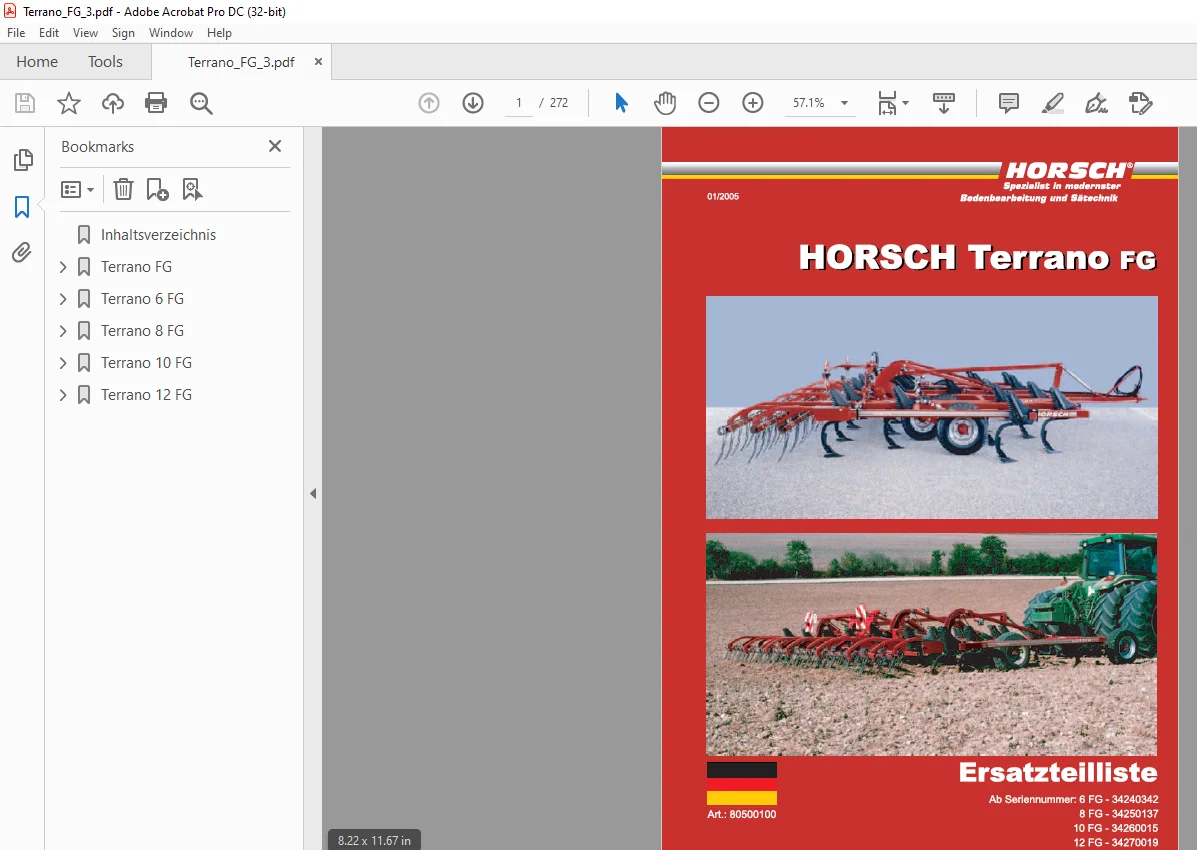Open the Attachments paperclip panel

click(x=22, y=253)
